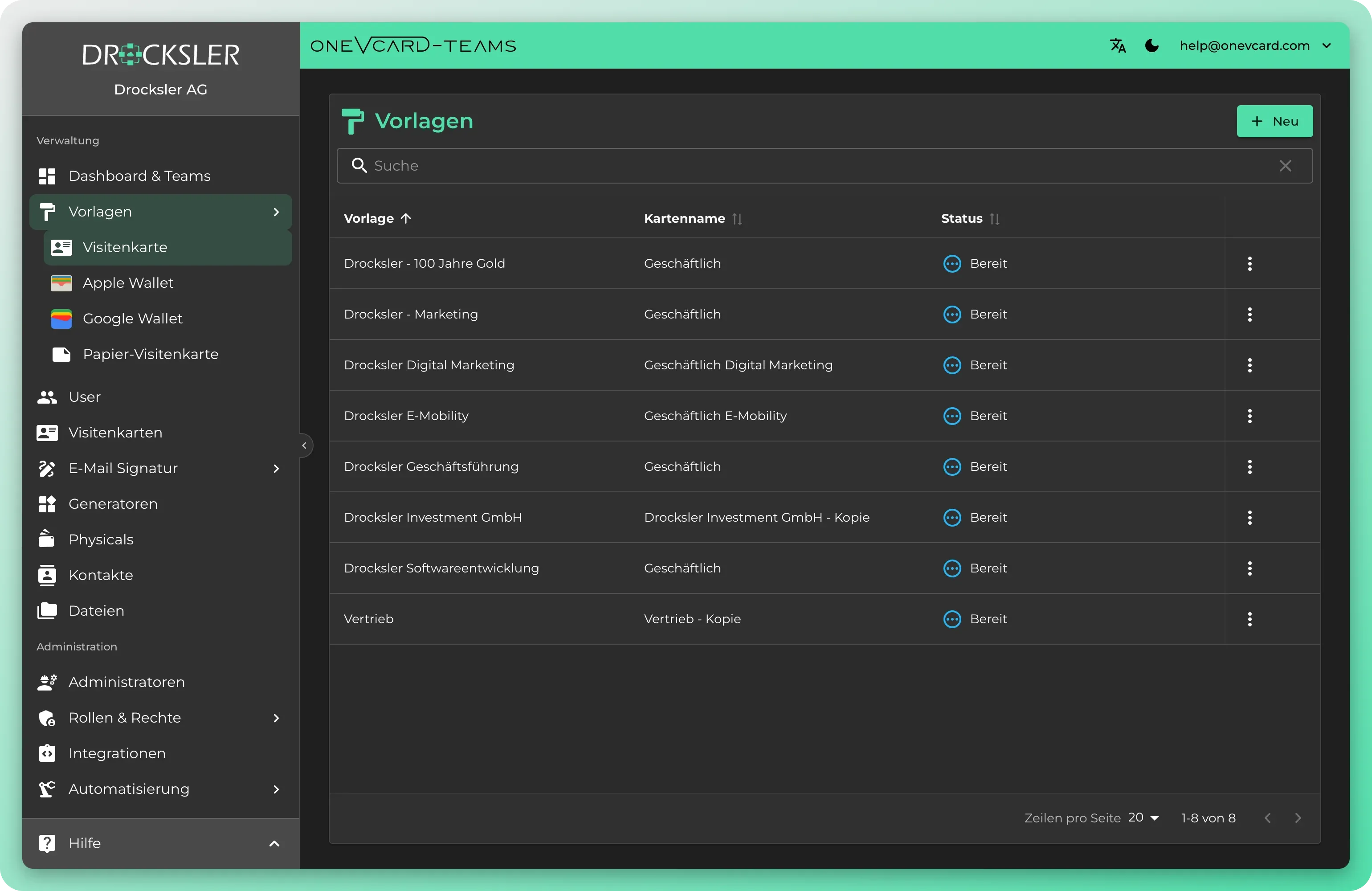Screen dimensions: 1372x891
Task: Go to next page arrow
Action: 1298,818
